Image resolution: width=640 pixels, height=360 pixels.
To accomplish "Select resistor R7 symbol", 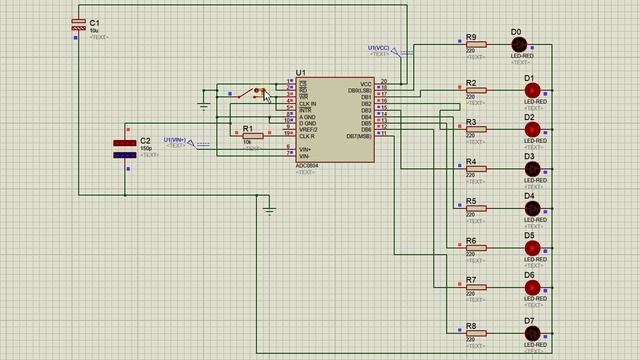I will (x=476, y=287).
